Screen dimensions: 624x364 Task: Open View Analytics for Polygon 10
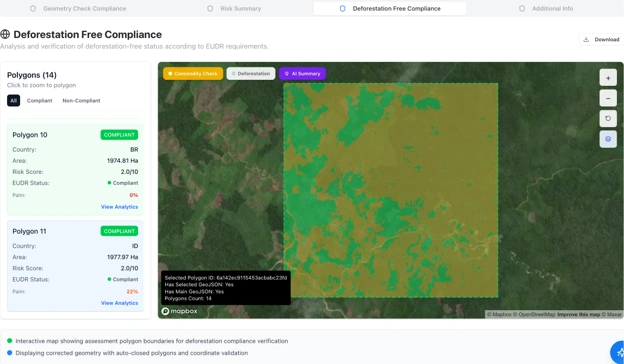click(119, 207)
